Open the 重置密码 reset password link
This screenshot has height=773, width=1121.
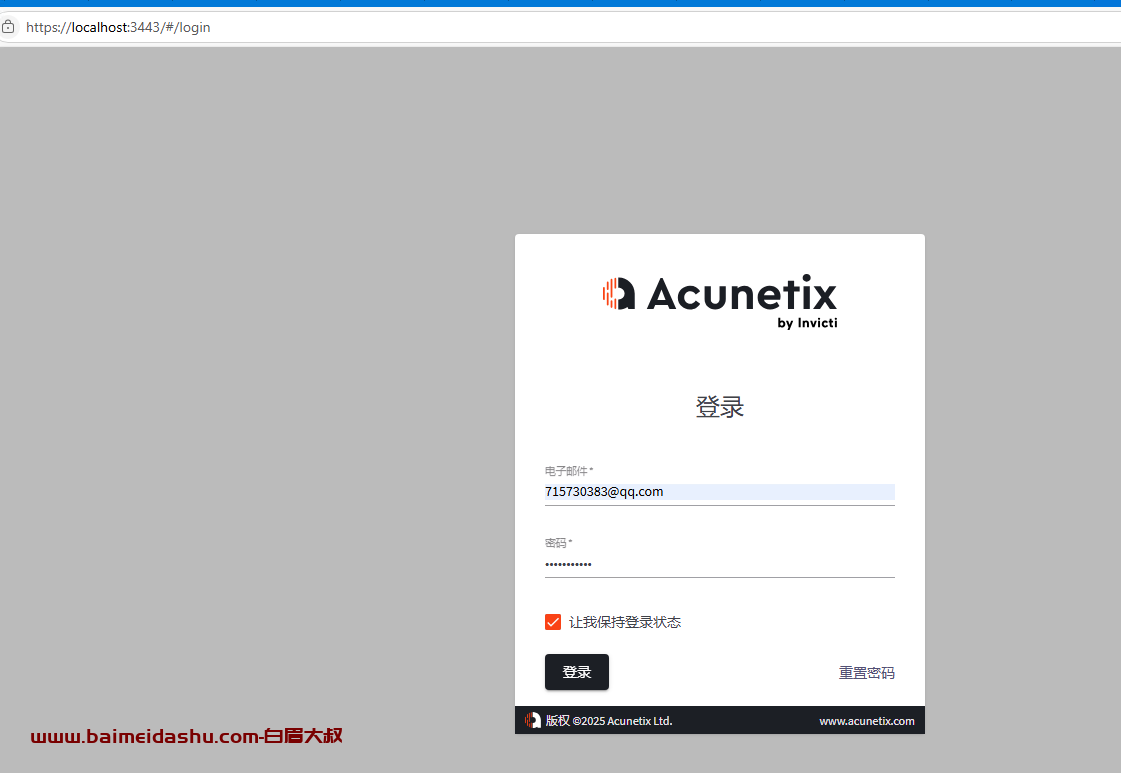pos(866,673)
